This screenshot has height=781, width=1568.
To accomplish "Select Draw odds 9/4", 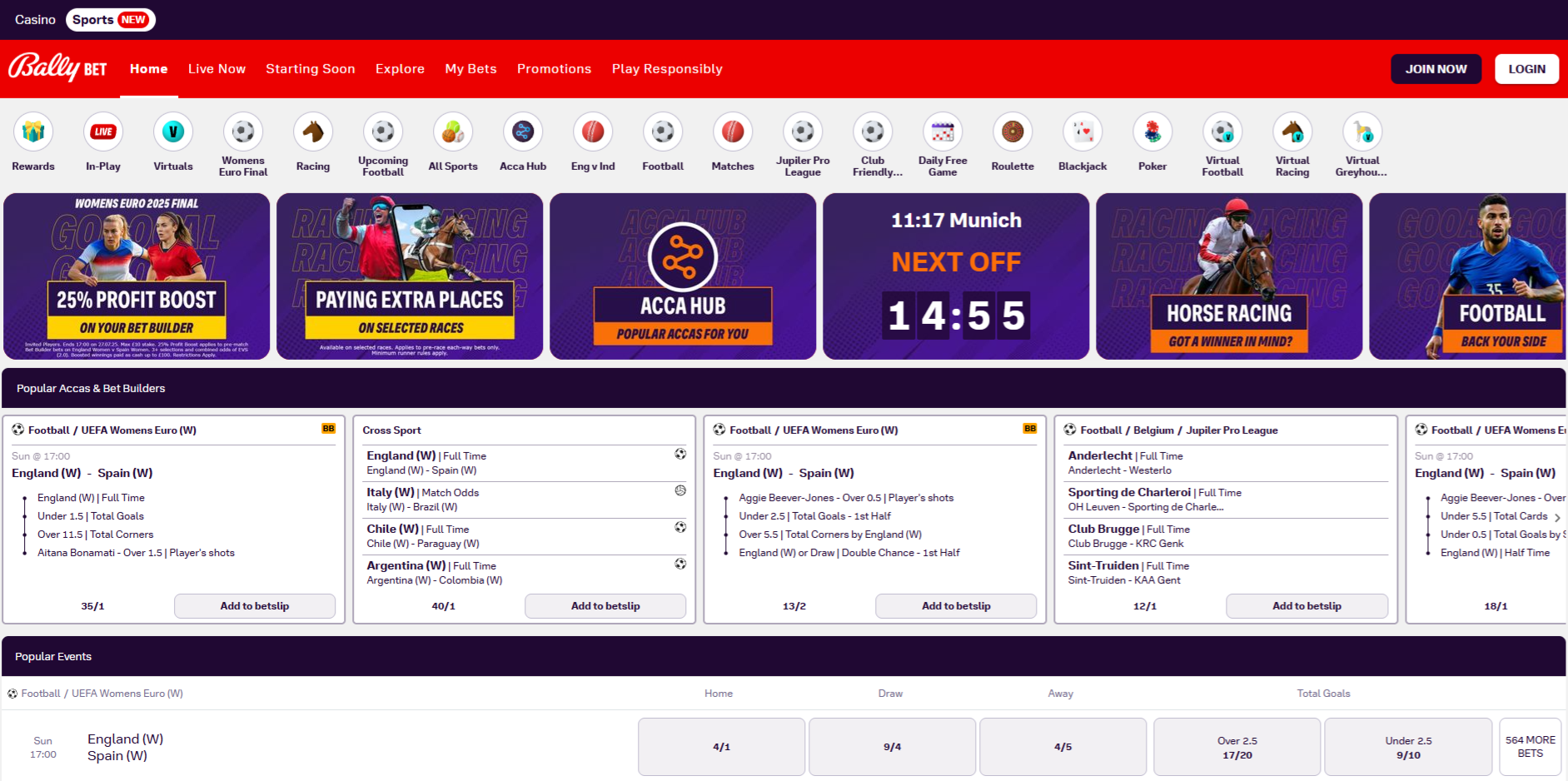I will click(892, 747).
